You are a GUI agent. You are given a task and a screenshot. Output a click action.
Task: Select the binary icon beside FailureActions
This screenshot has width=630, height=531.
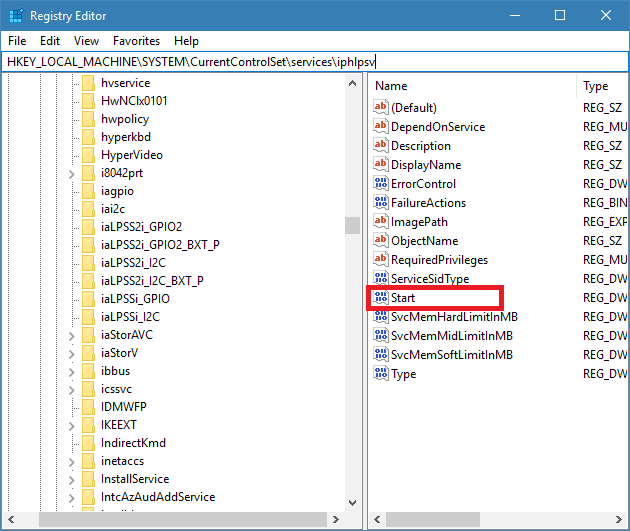pyautogui.click(x=380, y=202)
